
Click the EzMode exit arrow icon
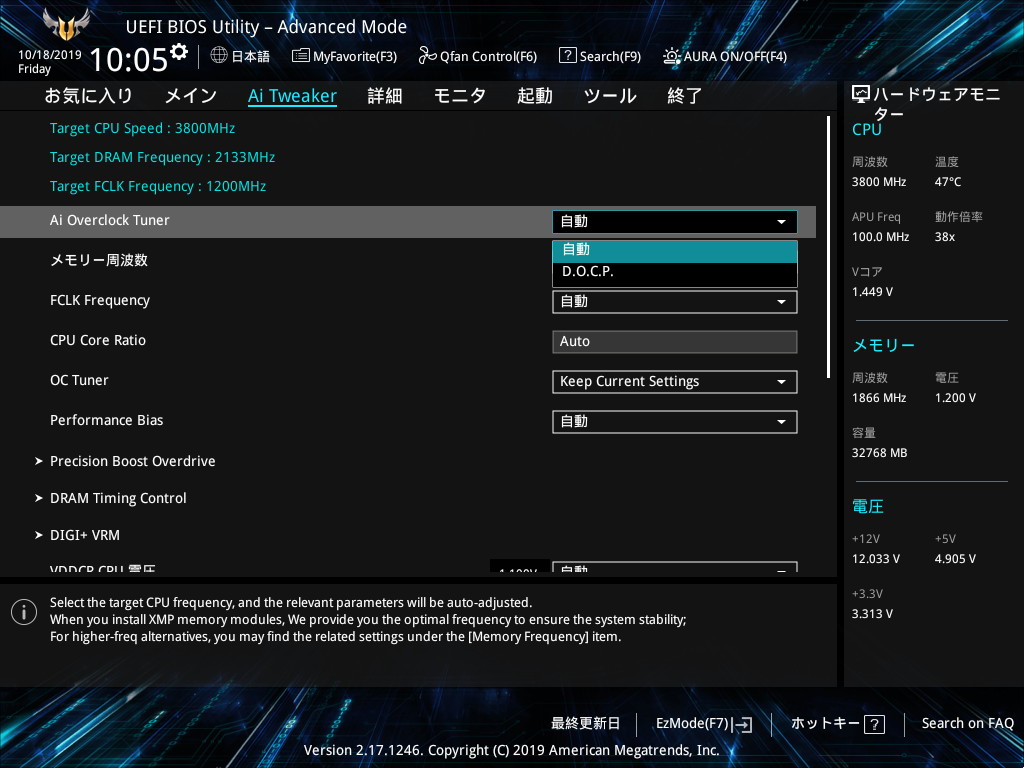(742, 724)
